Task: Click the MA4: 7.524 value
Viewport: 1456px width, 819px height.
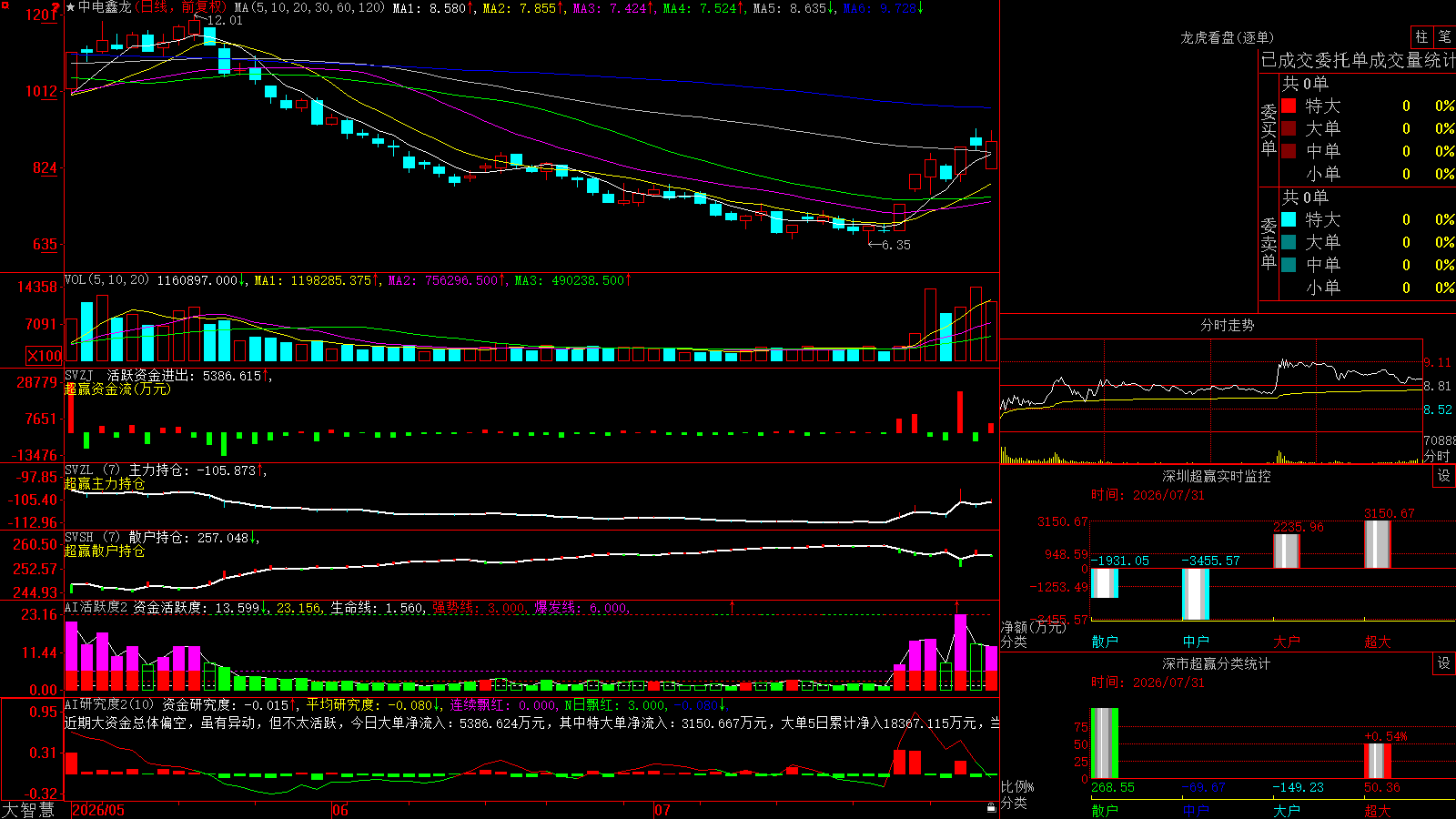Action: coord(700,8)
